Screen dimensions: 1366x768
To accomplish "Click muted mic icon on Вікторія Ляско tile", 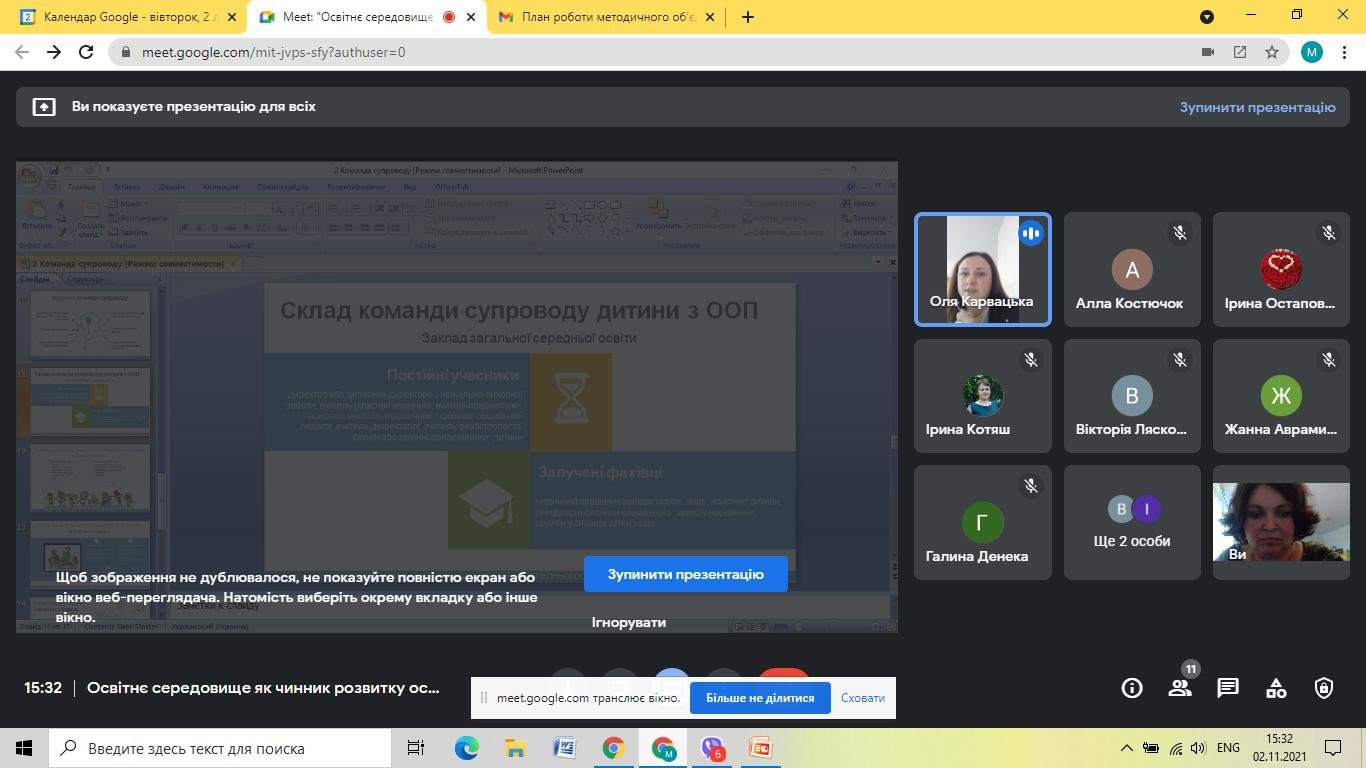I will 1180,359.
